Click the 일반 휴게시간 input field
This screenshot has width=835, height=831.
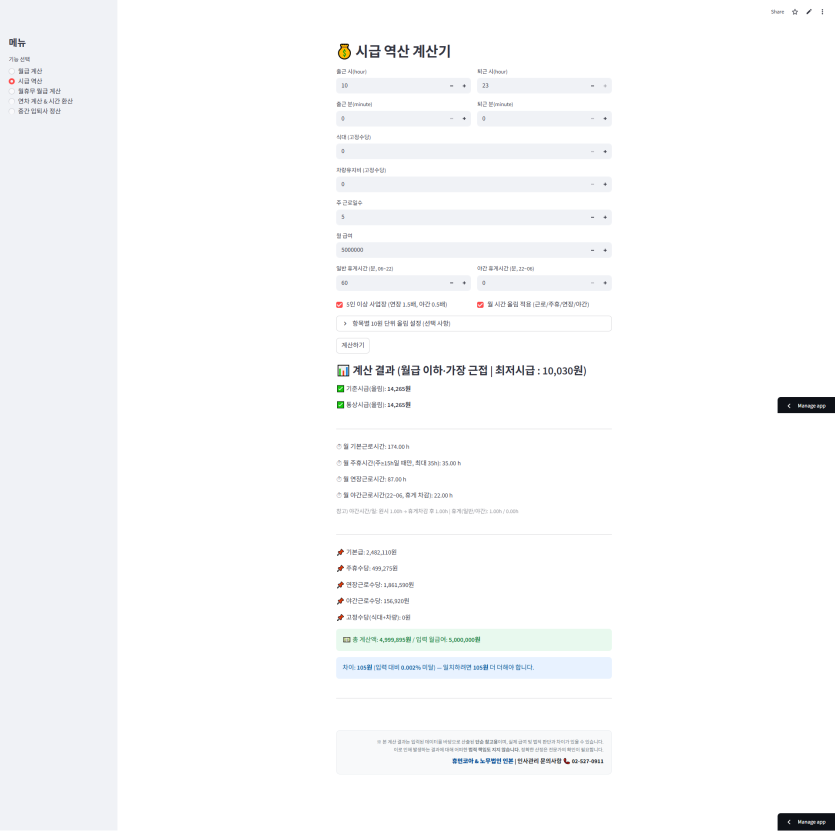(x=390, y=283)
